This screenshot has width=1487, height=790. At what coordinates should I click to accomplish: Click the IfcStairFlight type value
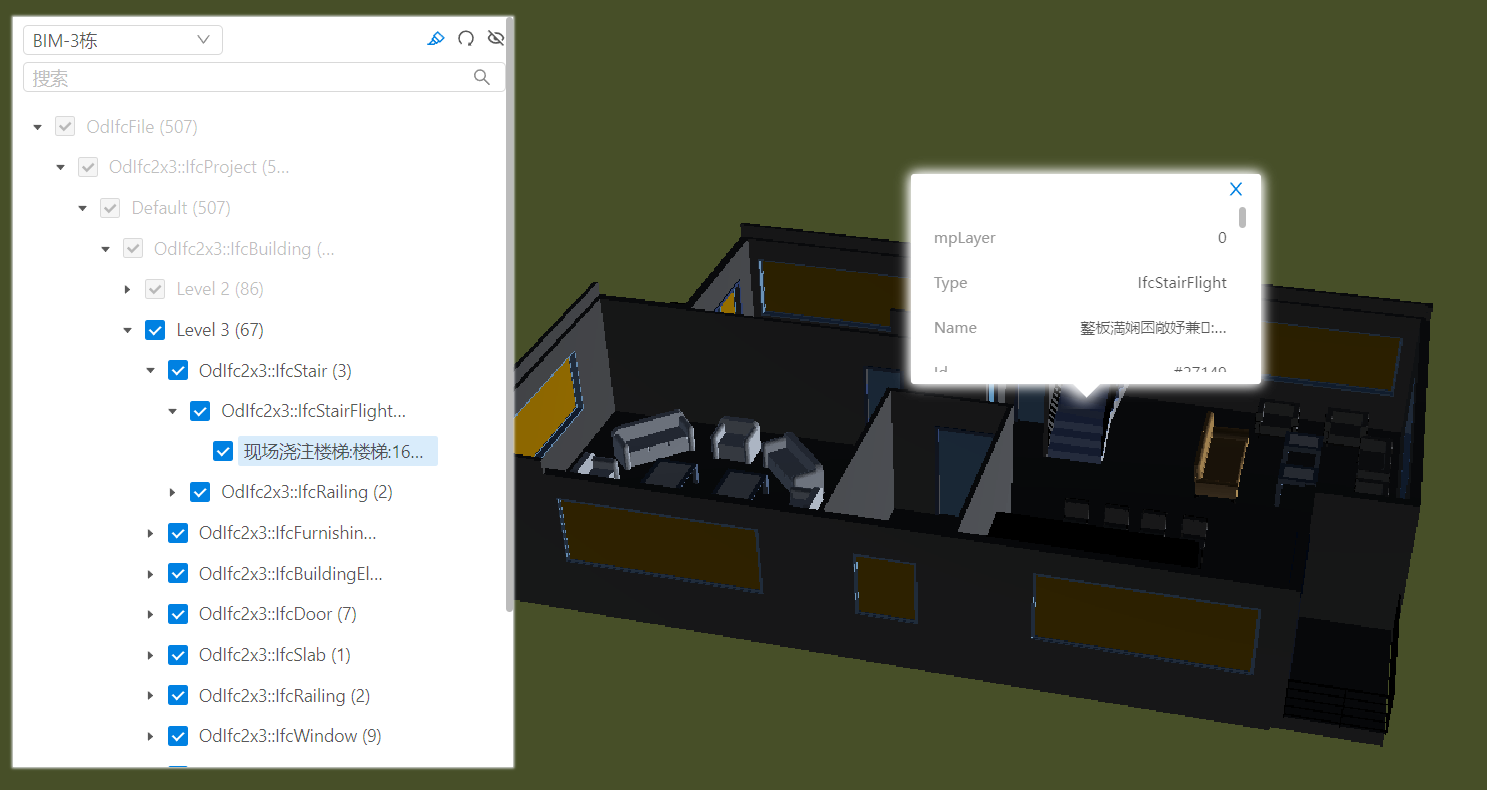pos(1181,283)
